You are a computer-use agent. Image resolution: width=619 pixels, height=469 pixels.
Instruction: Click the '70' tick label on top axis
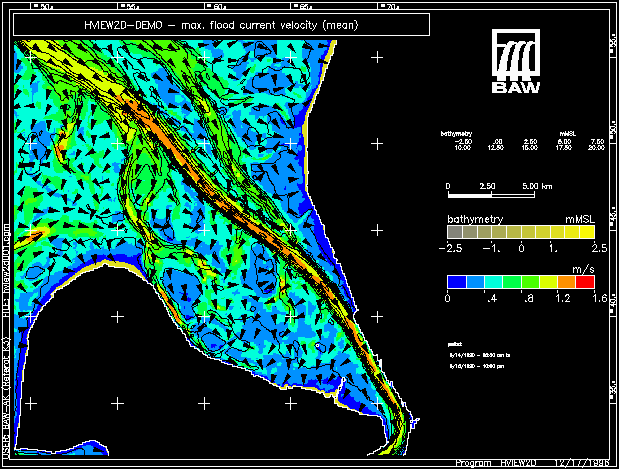391,6
